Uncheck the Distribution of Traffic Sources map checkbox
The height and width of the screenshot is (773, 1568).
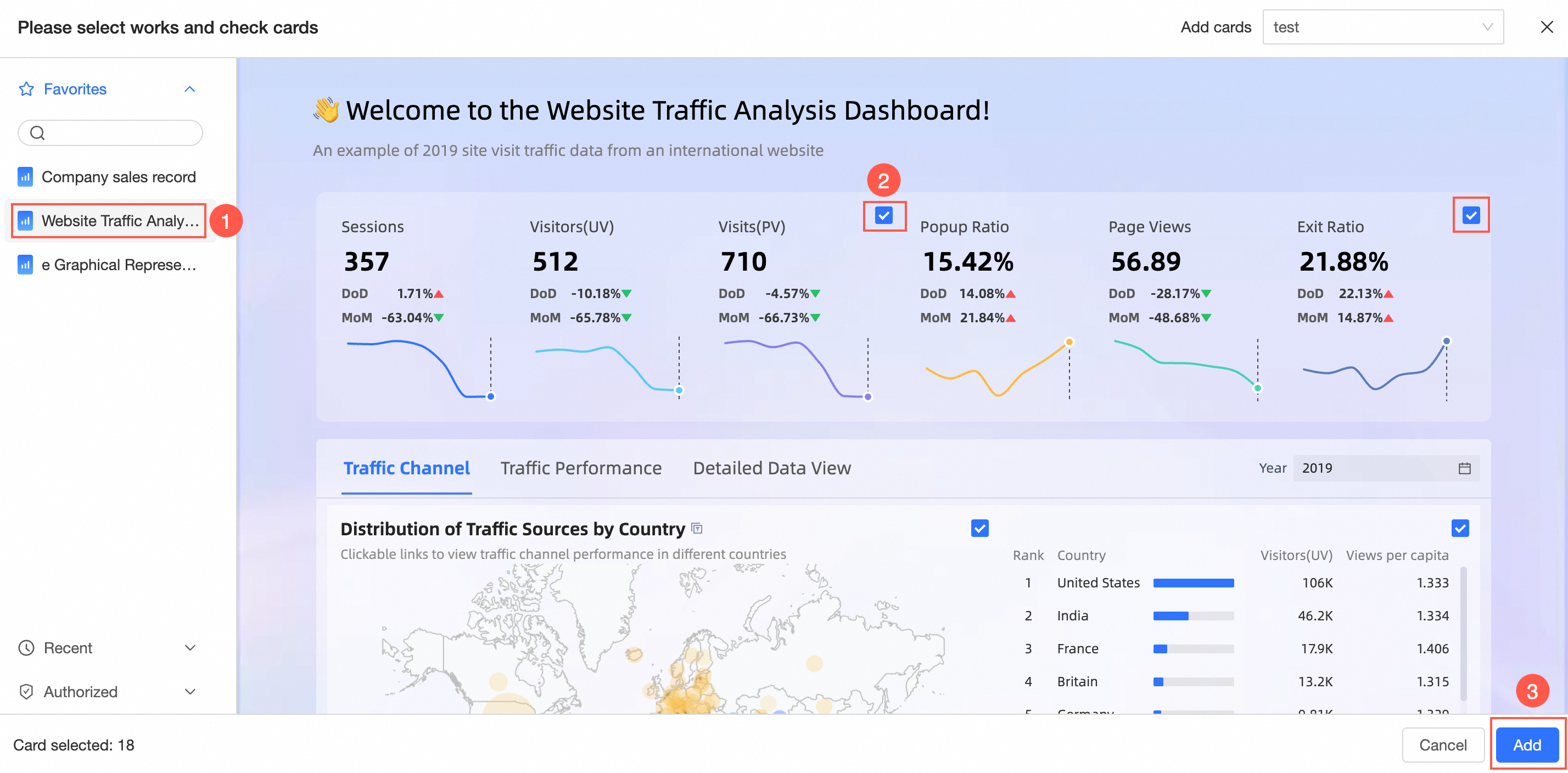pyautogui.click(x=979, y=528)
